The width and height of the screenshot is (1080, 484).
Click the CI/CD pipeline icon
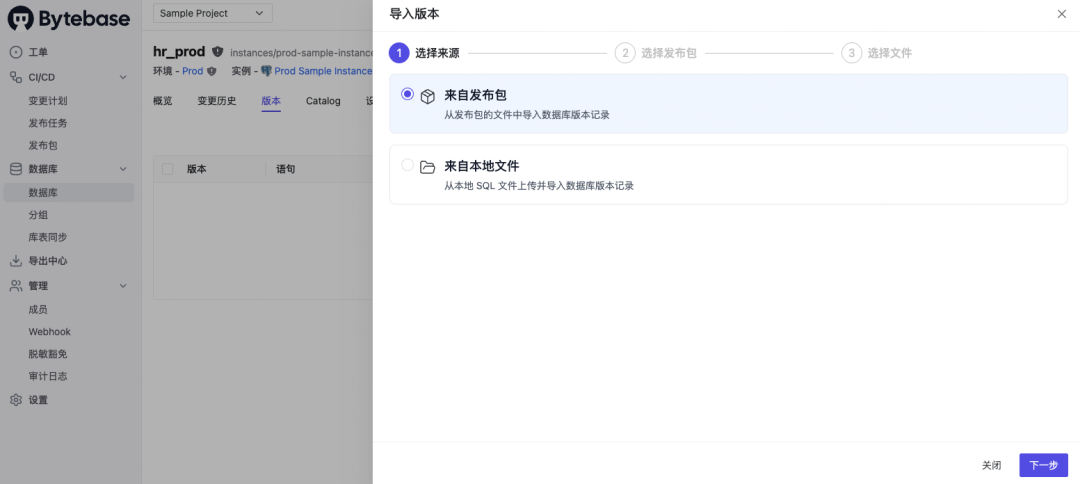[x=16, y=77]
